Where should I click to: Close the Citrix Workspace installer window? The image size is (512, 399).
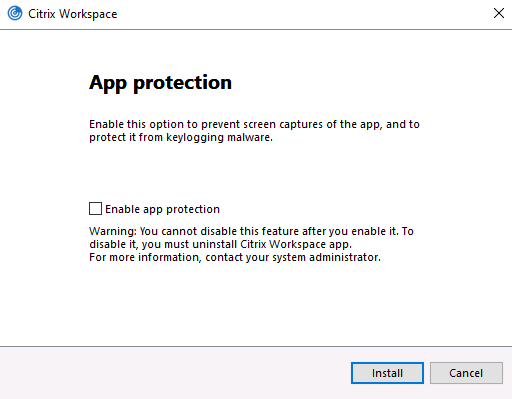click(499, 13)
